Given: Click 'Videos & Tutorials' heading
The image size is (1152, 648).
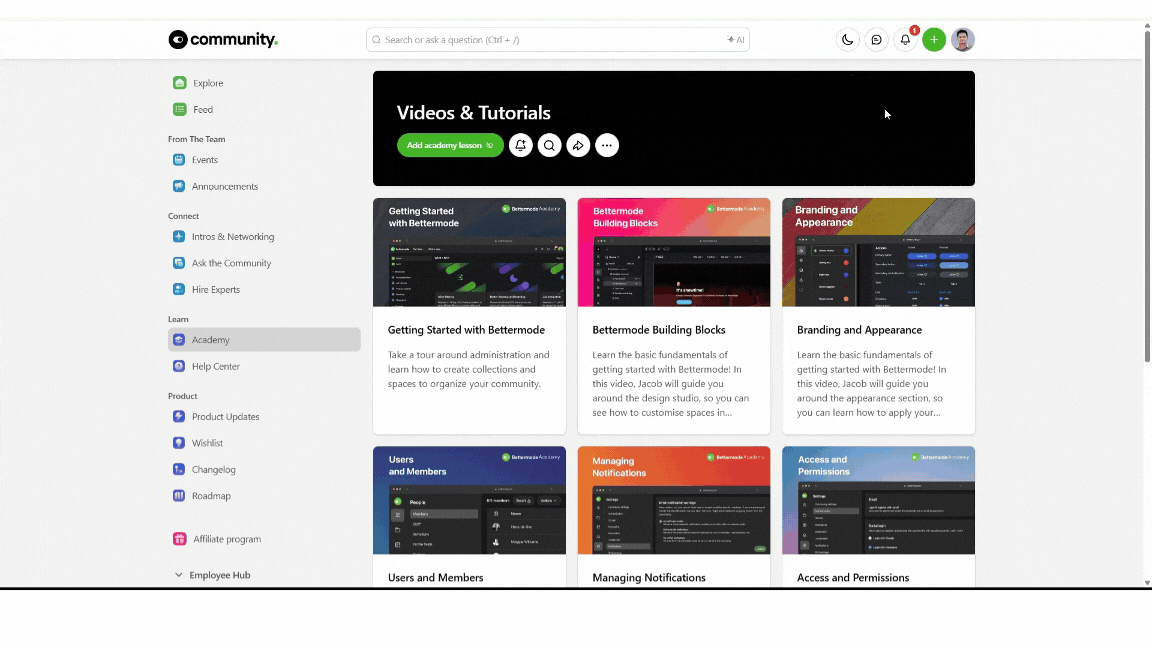Looking at the screenshot, I should click(x=474, y=112).
